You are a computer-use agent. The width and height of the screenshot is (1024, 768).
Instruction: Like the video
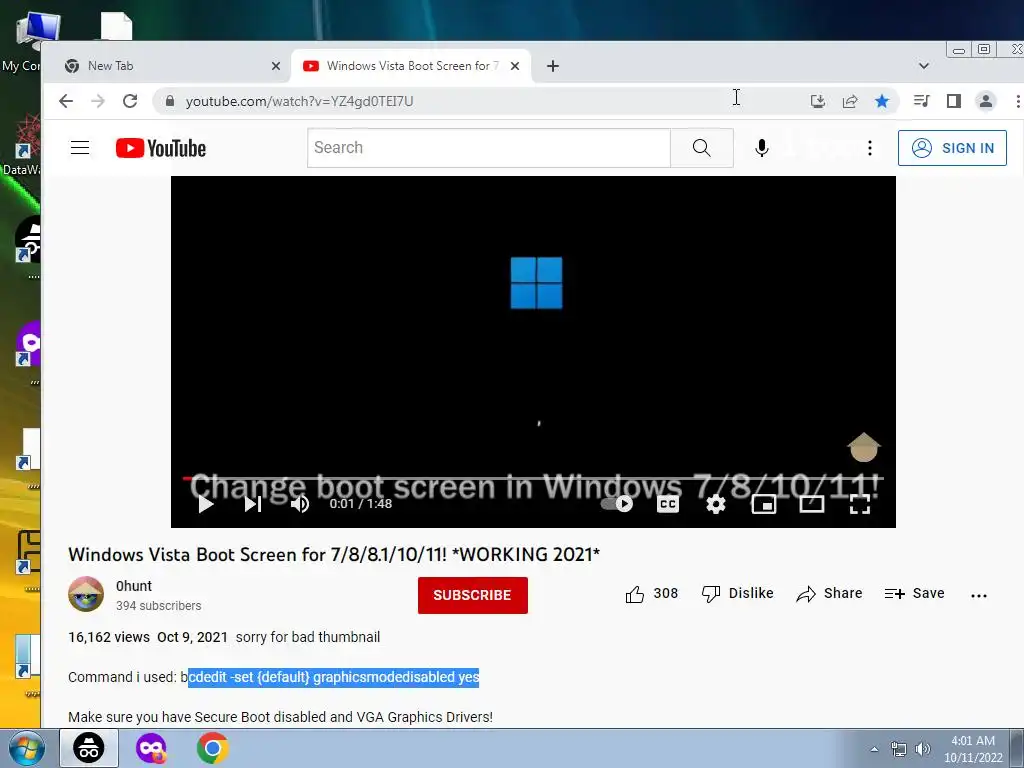point(652,594)
